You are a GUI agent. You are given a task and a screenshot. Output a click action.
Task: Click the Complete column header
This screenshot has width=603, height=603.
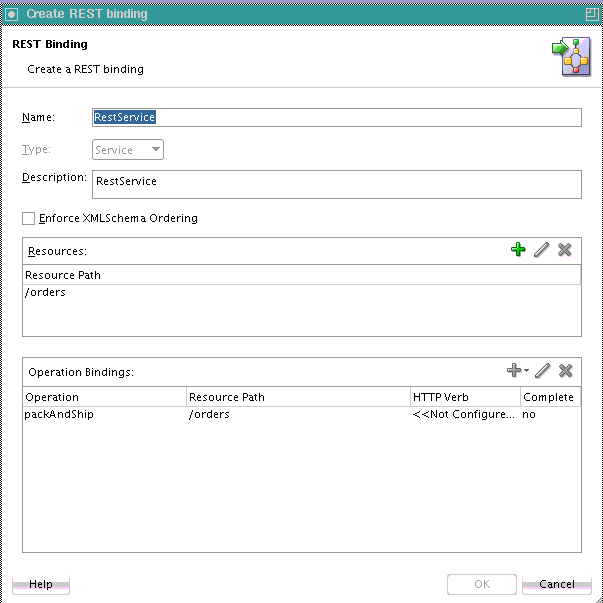pos(550,397)
